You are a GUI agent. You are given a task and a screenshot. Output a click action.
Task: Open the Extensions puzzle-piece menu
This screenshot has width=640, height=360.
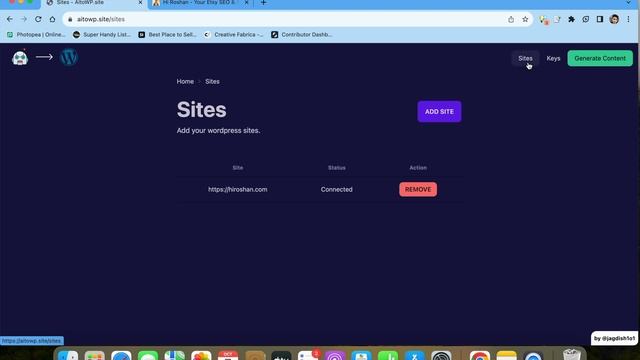(571, 19)
